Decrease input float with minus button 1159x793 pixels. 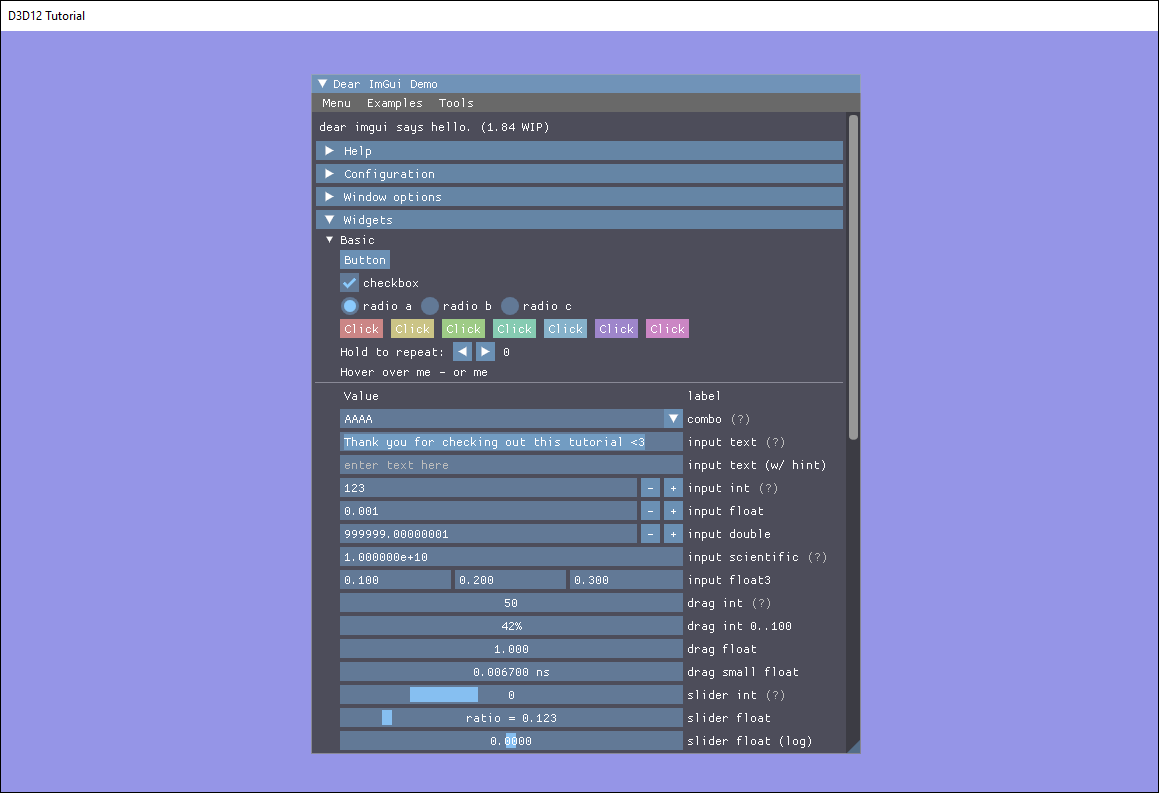coord(650,511)
